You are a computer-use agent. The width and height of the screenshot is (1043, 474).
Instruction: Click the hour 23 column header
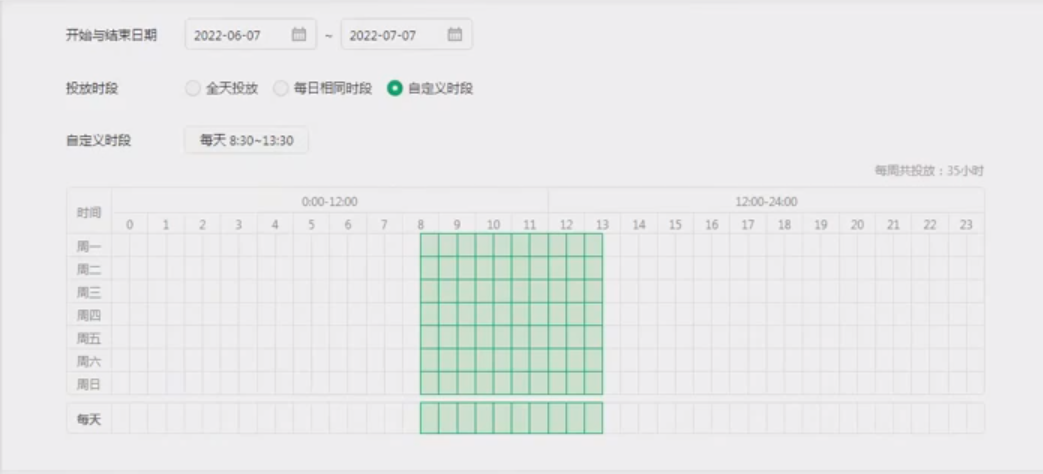(x=966, y=225)
